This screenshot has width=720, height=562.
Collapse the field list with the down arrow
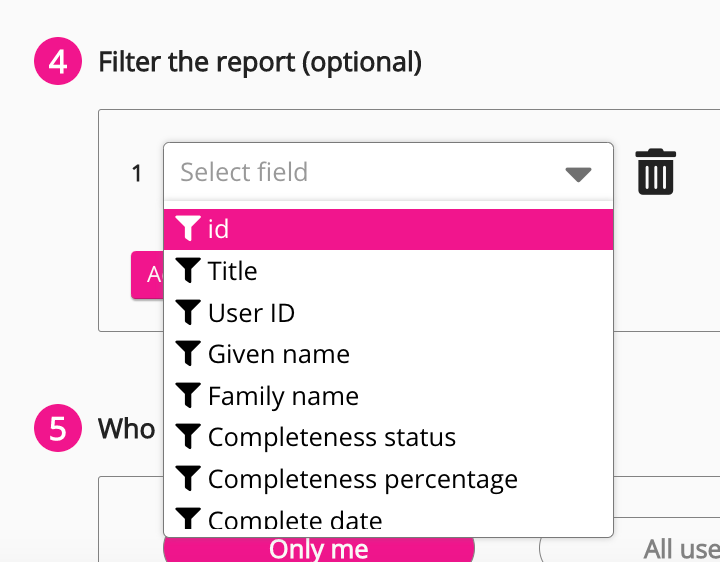(578, 174)
